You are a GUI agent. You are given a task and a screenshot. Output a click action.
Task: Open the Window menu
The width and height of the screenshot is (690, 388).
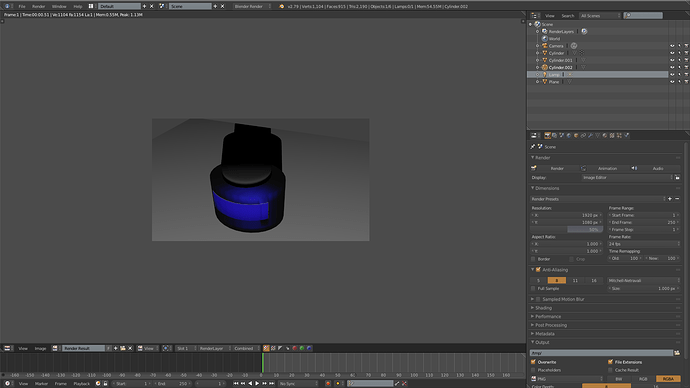point(59,6)
